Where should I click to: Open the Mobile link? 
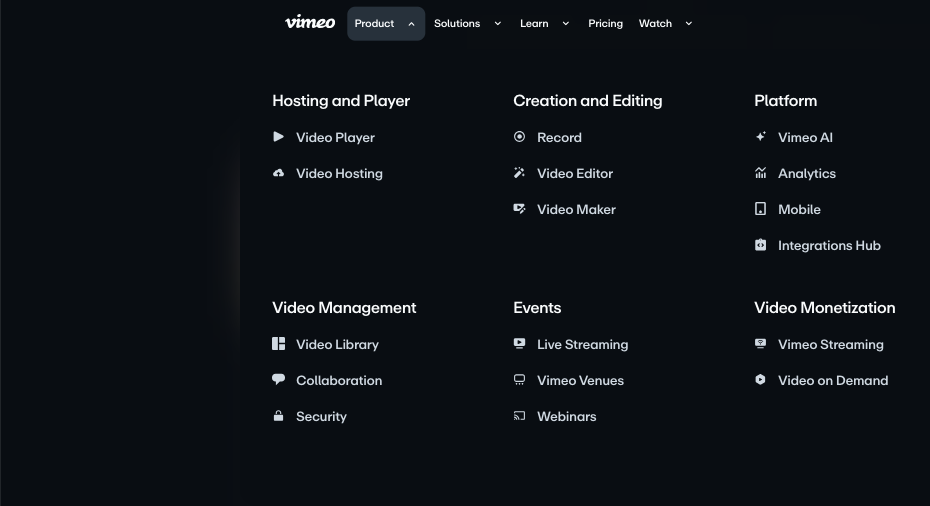(x=799, y=209)
